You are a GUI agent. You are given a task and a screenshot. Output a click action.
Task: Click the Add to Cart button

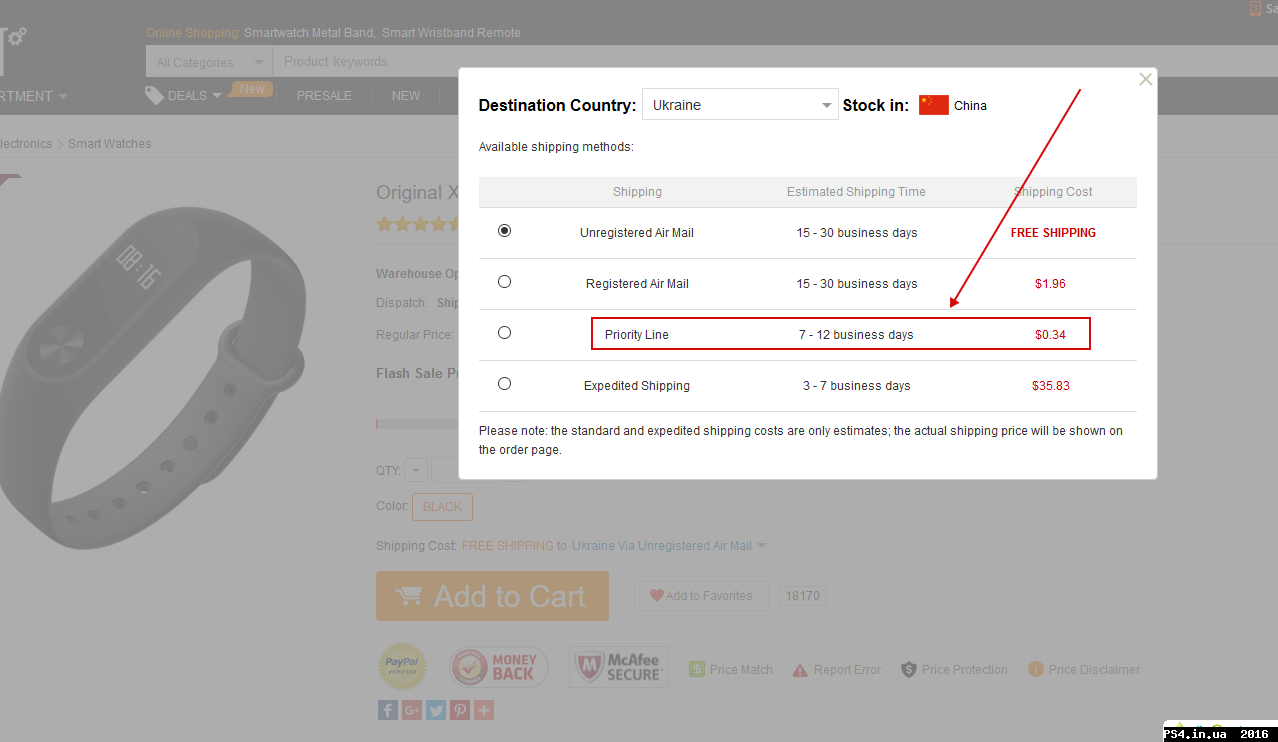492,596
